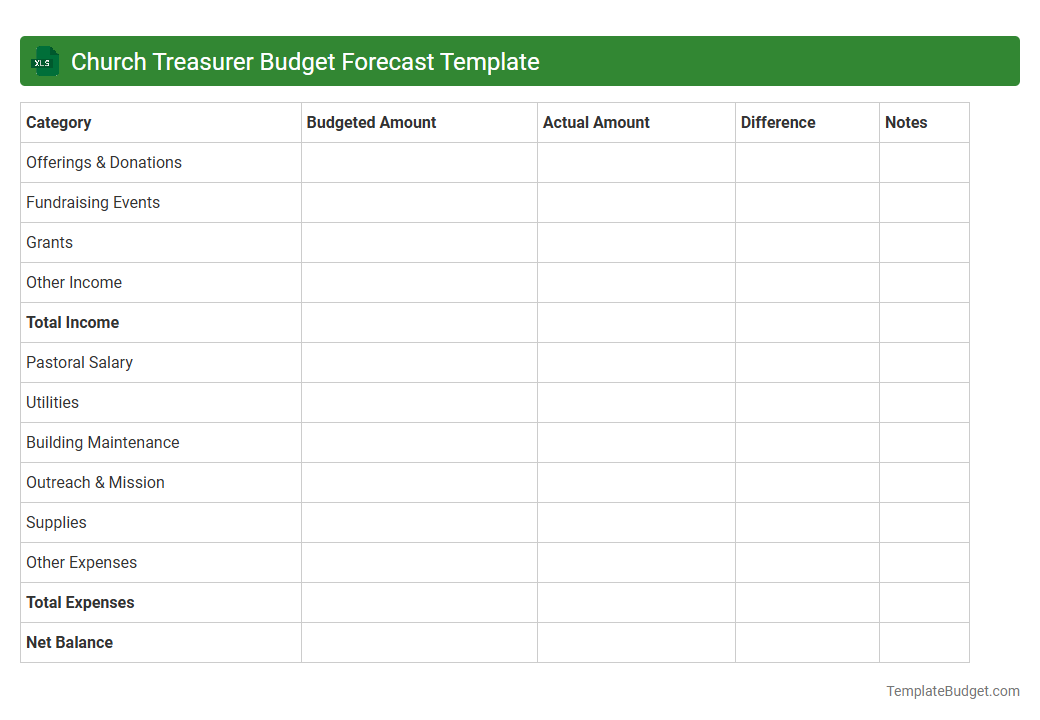The height and width of the screenshot is (720, 1040).
Task: Select the Net Balance row label
Action: [x=69, y=642]
